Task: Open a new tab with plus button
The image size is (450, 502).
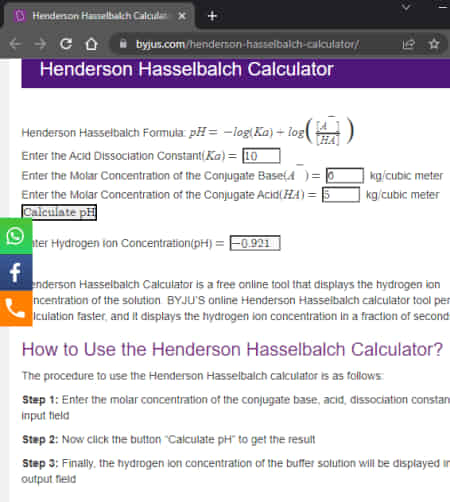Action: tap(212, 16)
